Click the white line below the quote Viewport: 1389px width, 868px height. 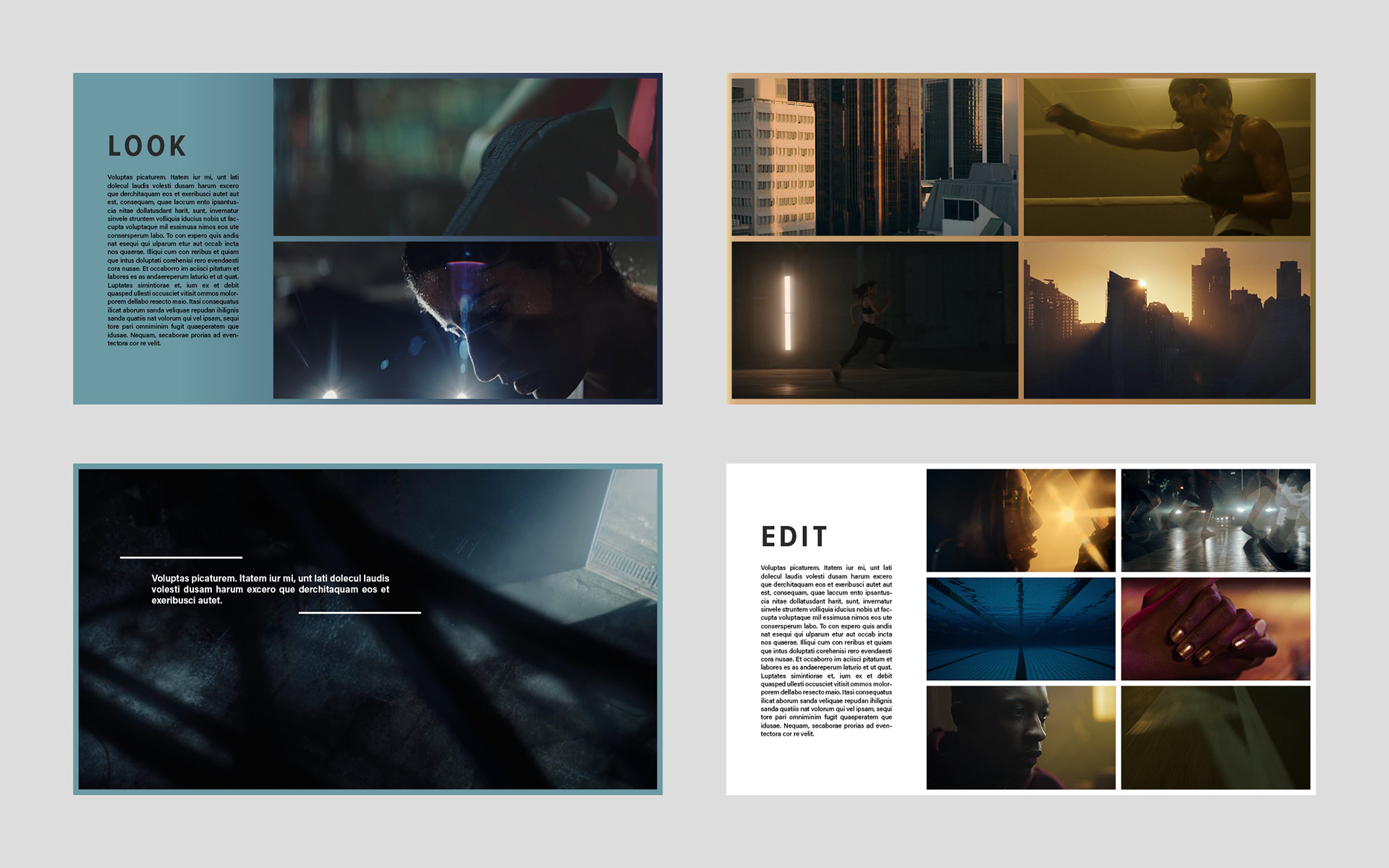[360, 613]
